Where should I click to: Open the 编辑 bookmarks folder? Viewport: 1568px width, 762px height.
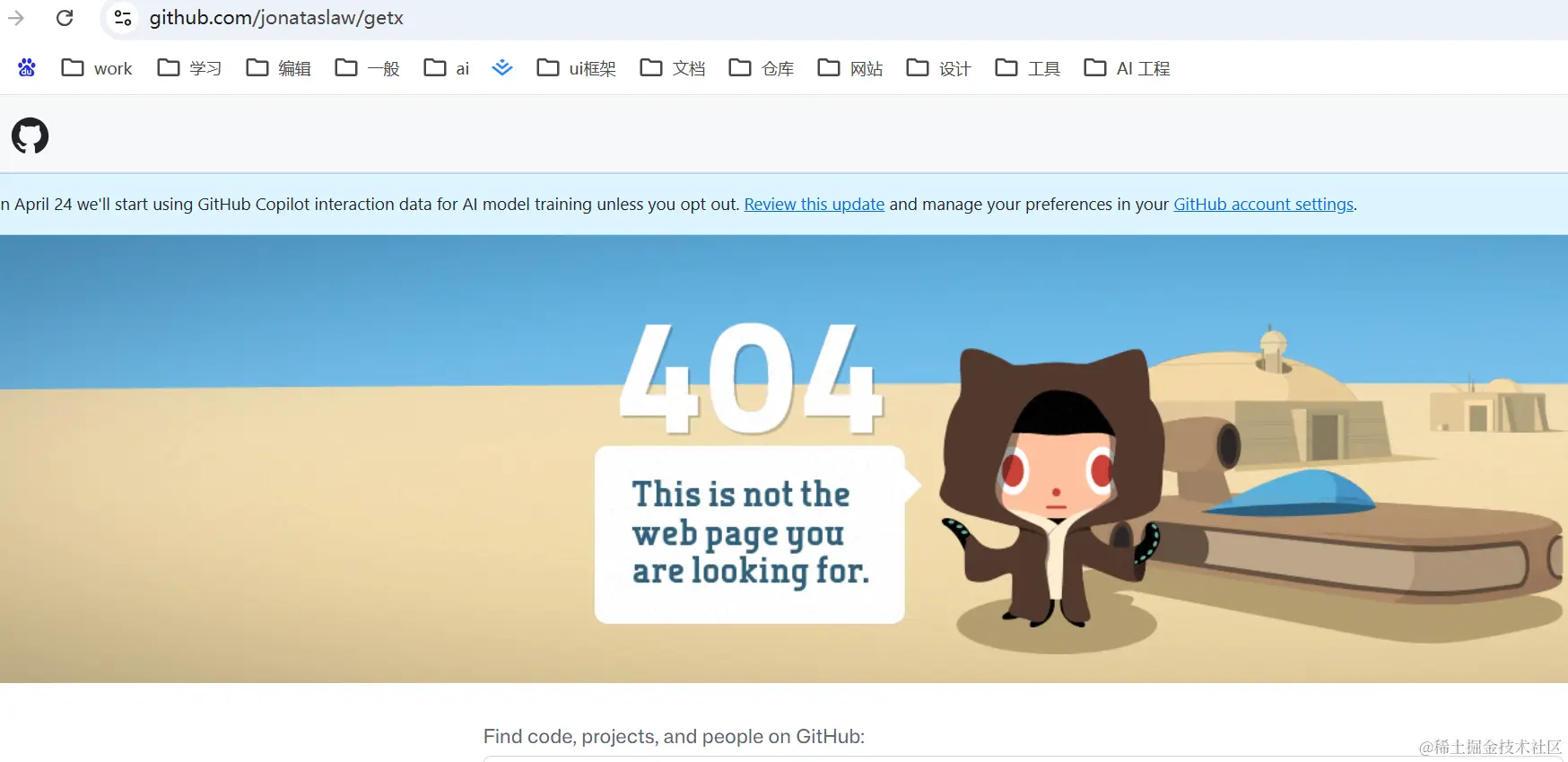278,68
